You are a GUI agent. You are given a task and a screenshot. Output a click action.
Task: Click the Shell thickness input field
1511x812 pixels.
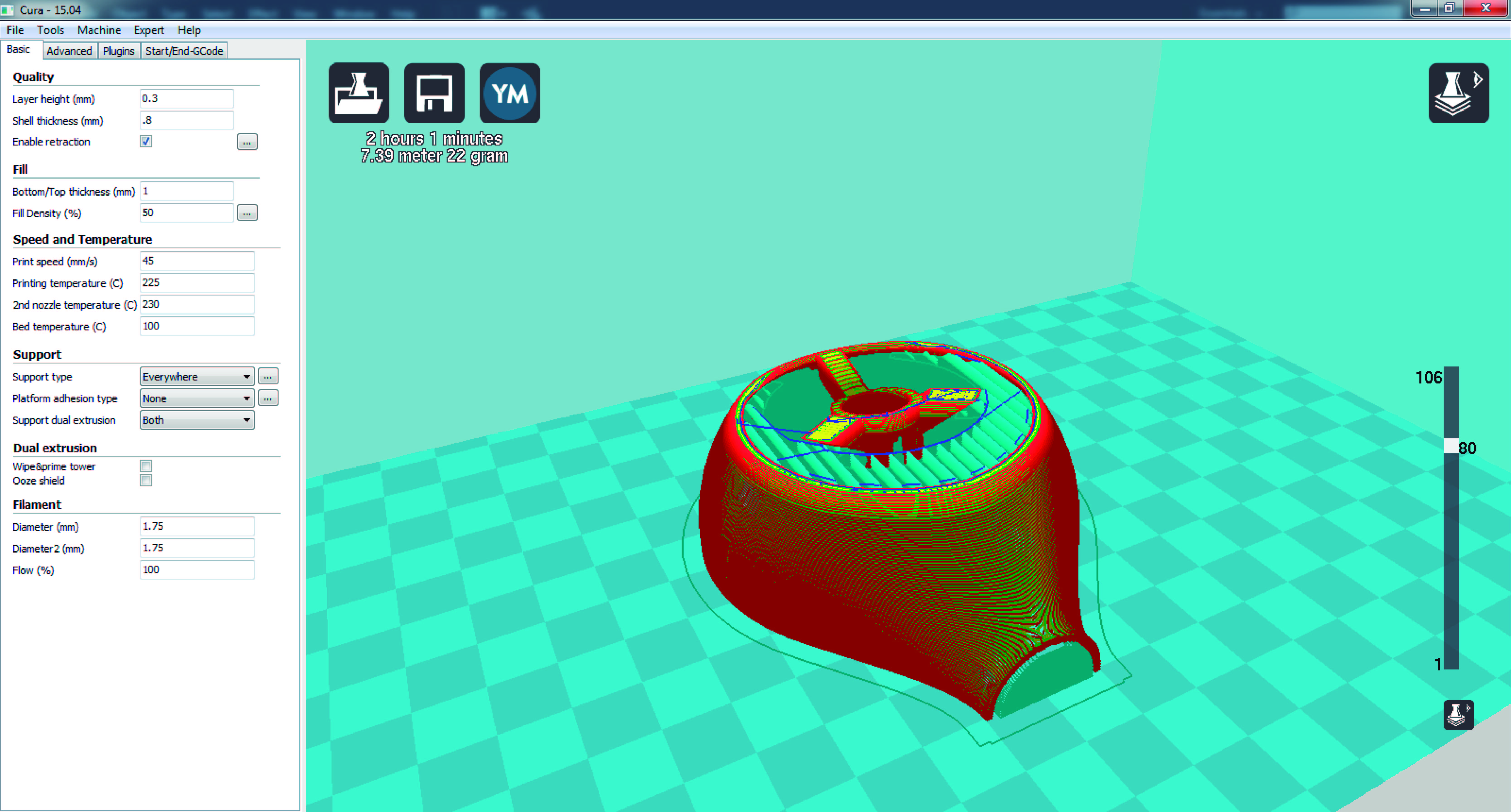187,120
